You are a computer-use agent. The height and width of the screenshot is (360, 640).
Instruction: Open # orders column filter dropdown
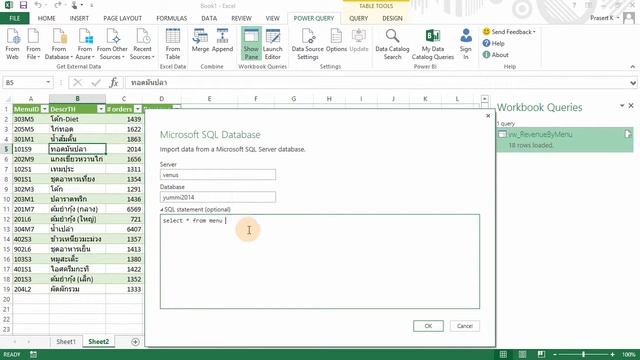138,109
